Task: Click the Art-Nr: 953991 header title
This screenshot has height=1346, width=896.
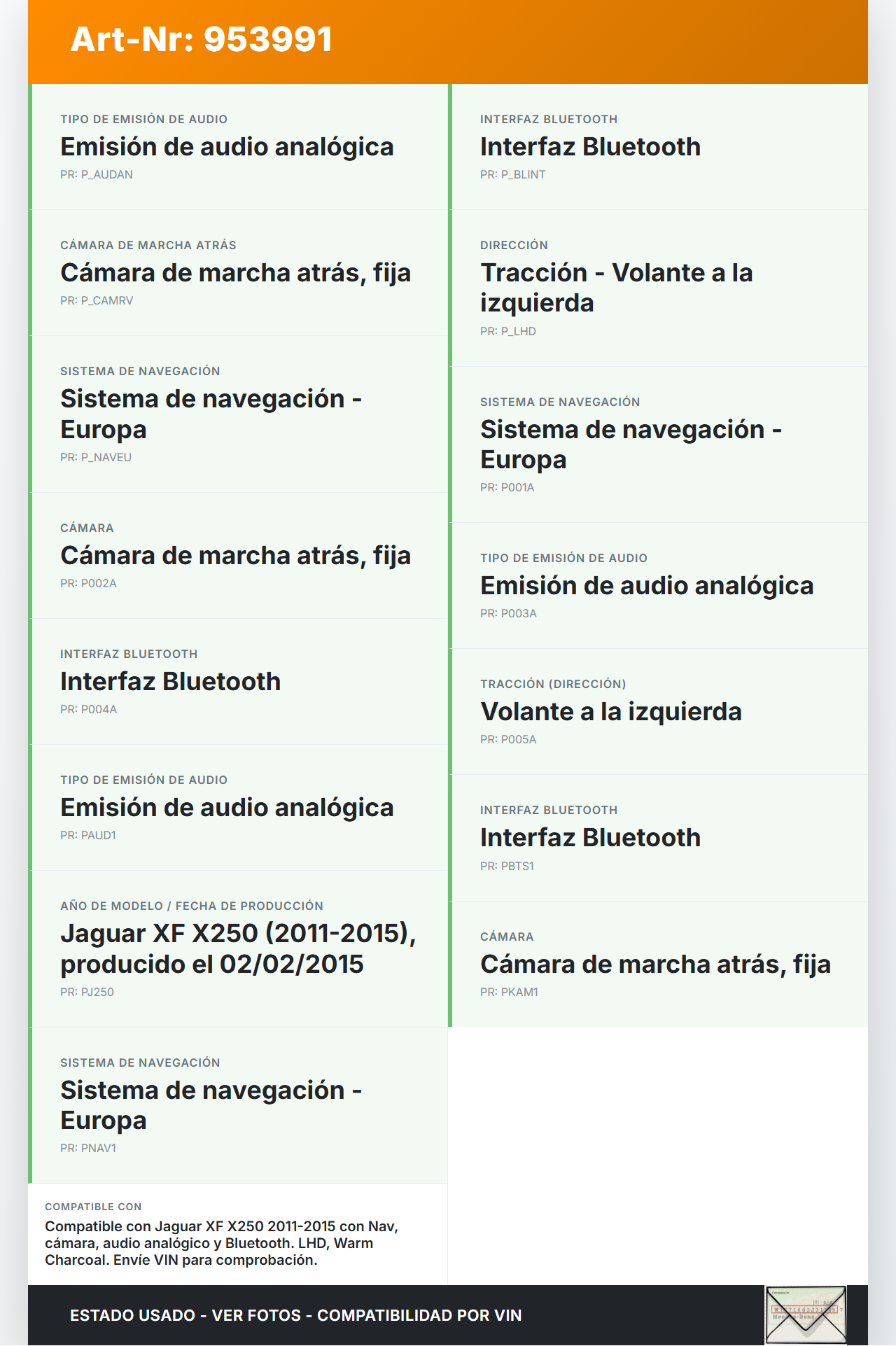Action: click(x=202, y=39)
